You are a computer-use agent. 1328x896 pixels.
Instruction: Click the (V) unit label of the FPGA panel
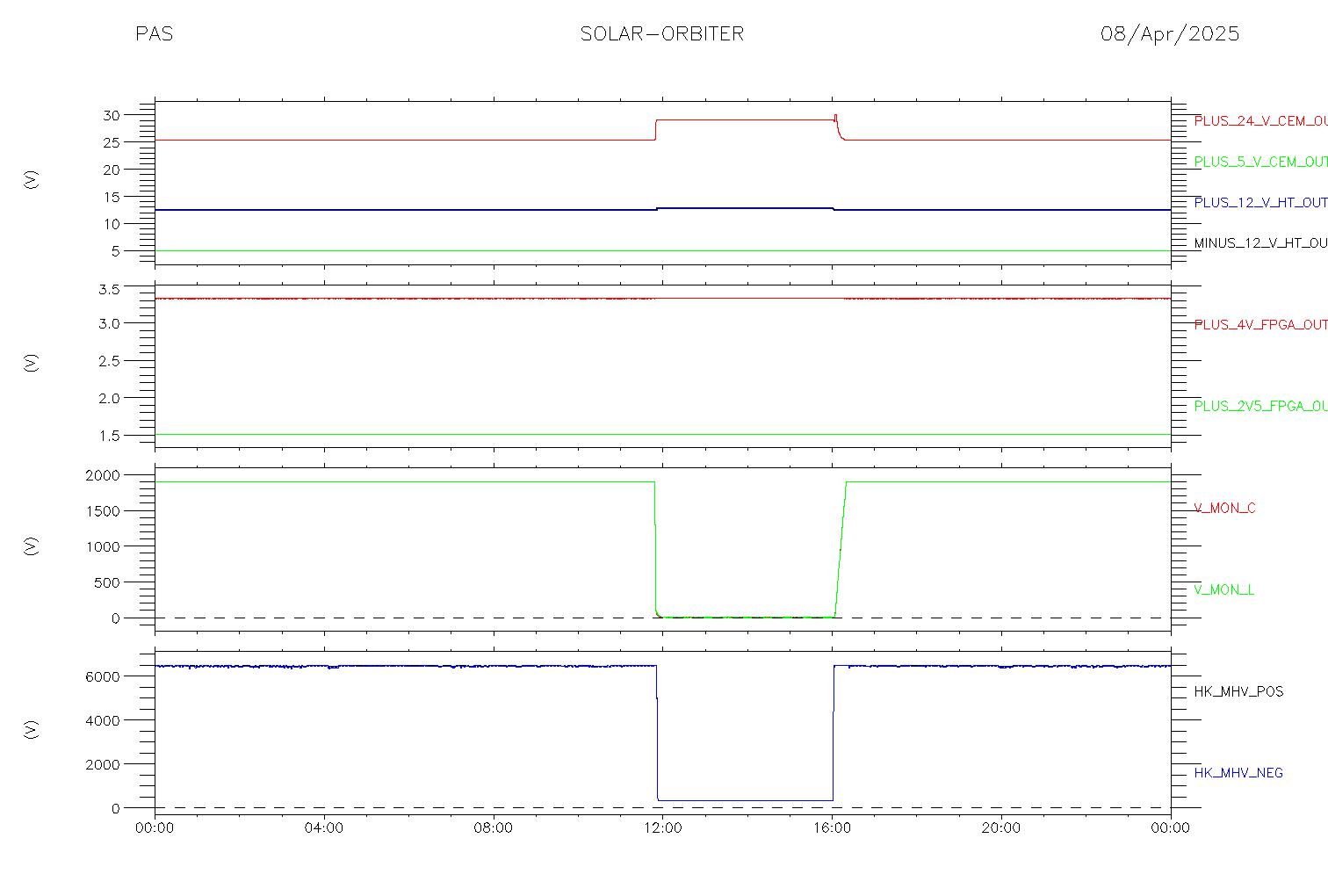(x=32, y=362)
